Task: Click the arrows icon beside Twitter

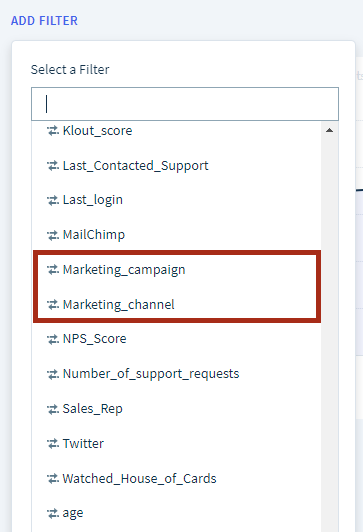Action: click(x=53, y=443)
